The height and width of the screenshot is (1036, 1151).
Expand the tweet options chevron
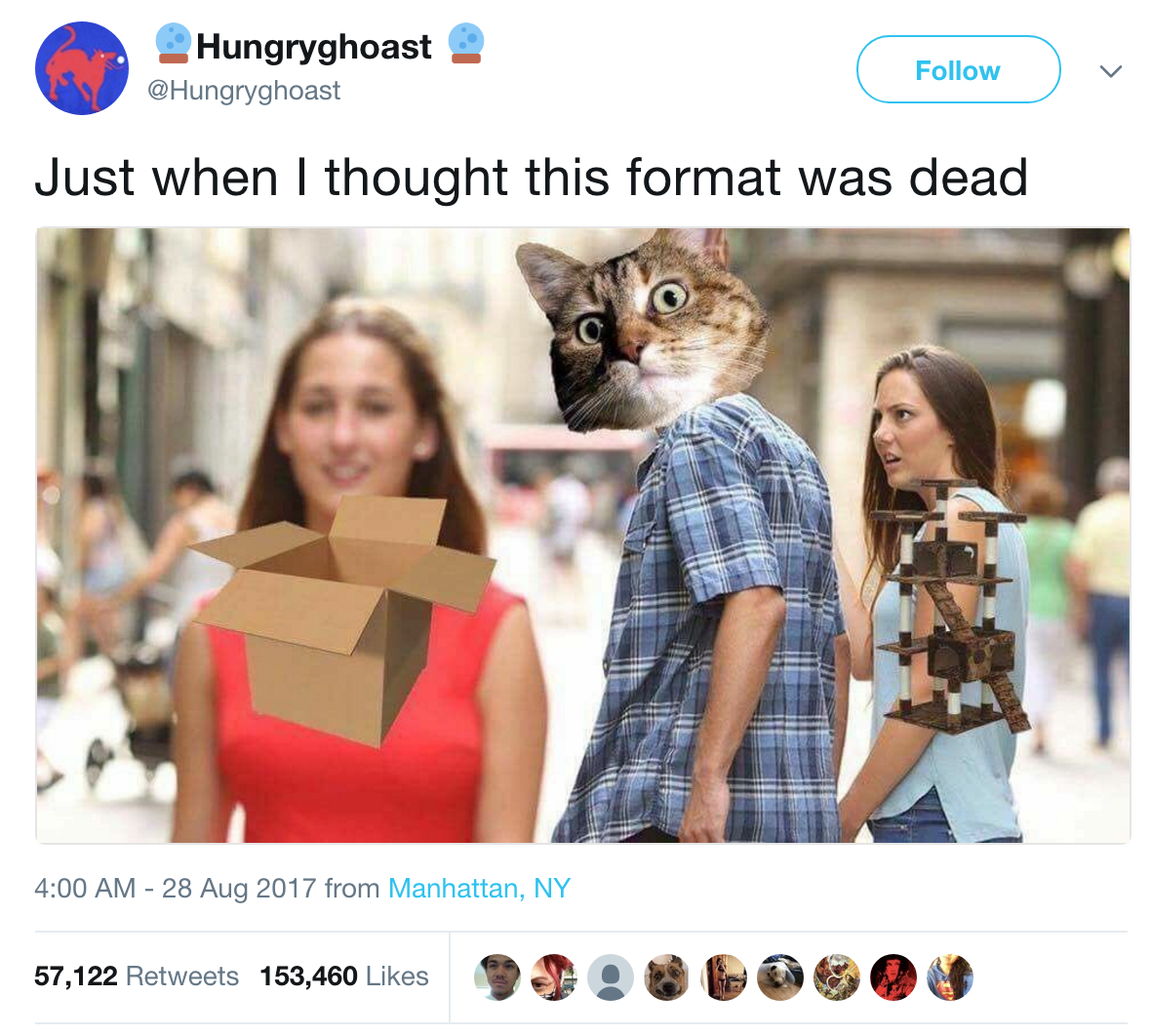click(1111, 70)
